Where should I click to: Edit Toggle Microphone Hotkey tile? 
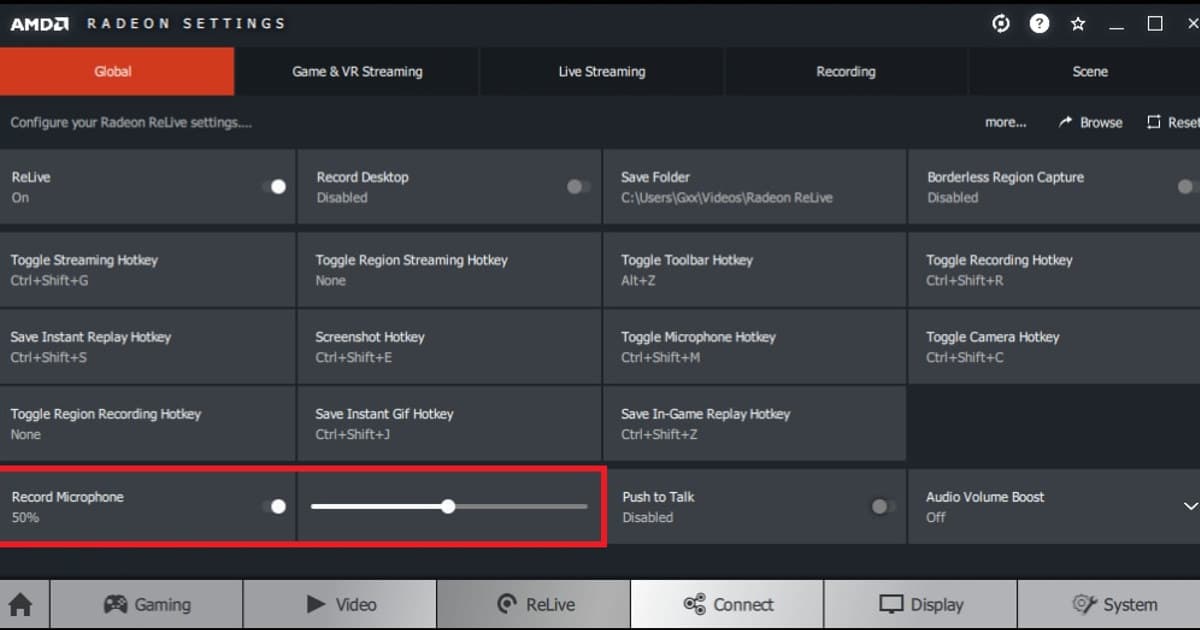coord(755,347)
